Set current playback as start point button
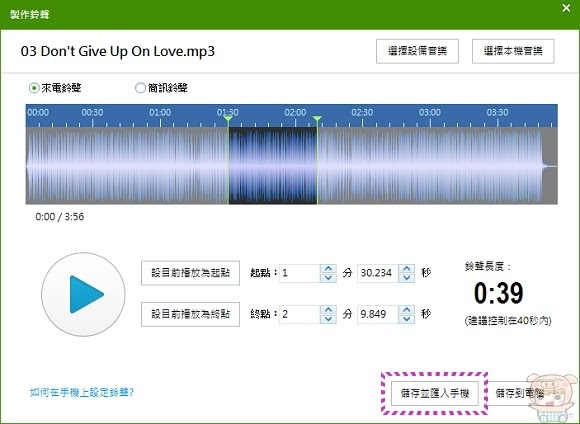The width and height of the screenshot is (580, 424). click(190, 273)
